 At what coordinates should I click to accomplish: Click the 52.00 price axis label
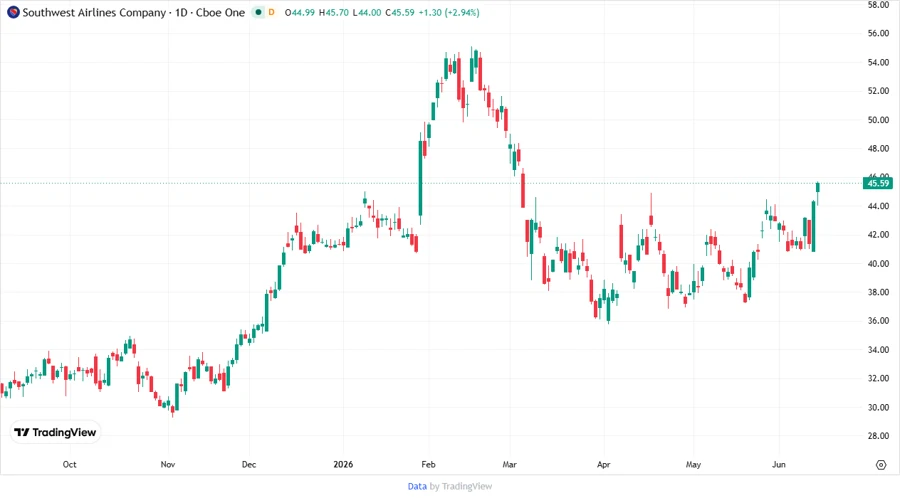tap(878, 91)
